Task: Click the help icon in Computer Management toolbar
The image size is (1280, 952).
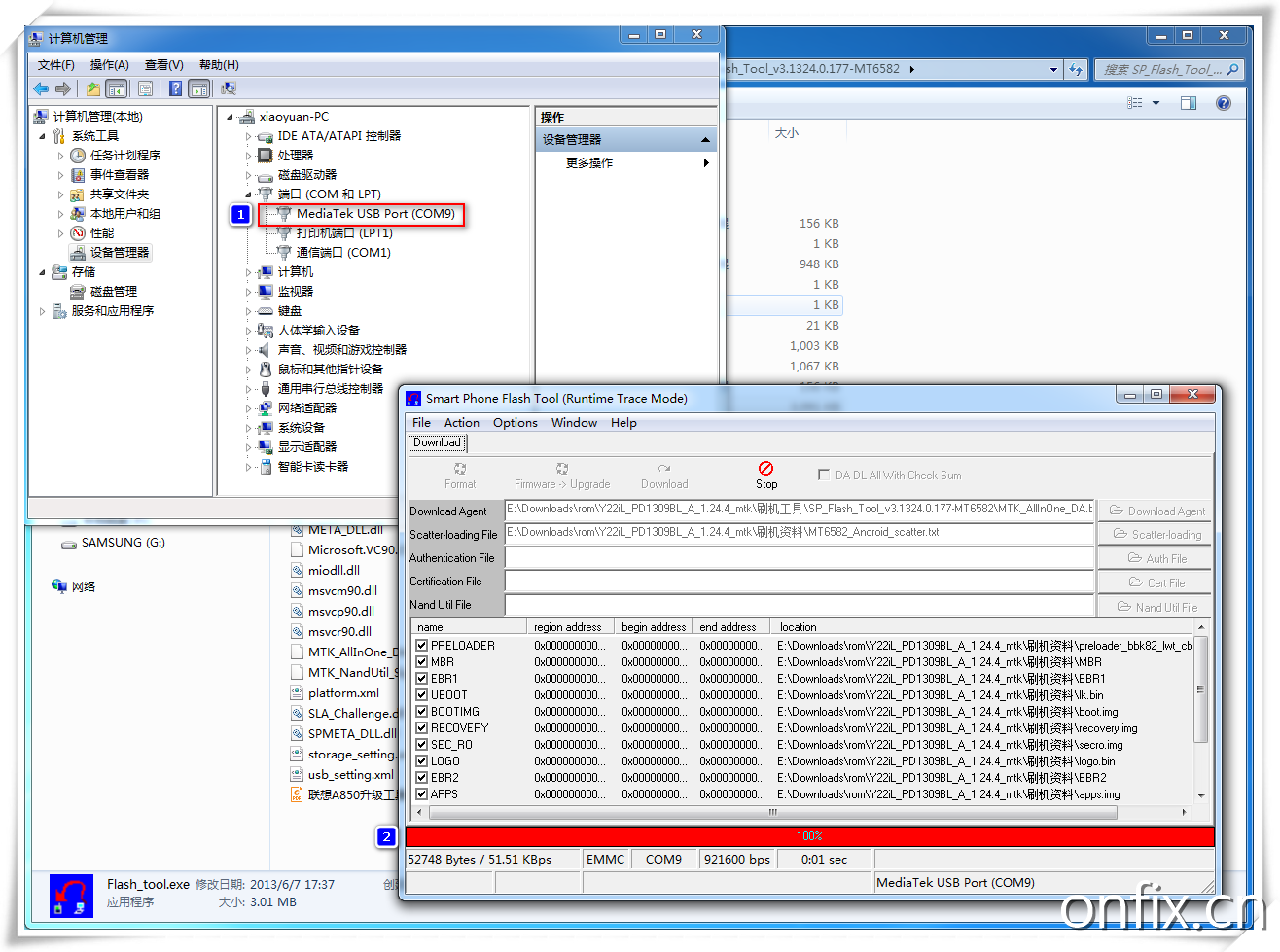Action: coord(175,88)
